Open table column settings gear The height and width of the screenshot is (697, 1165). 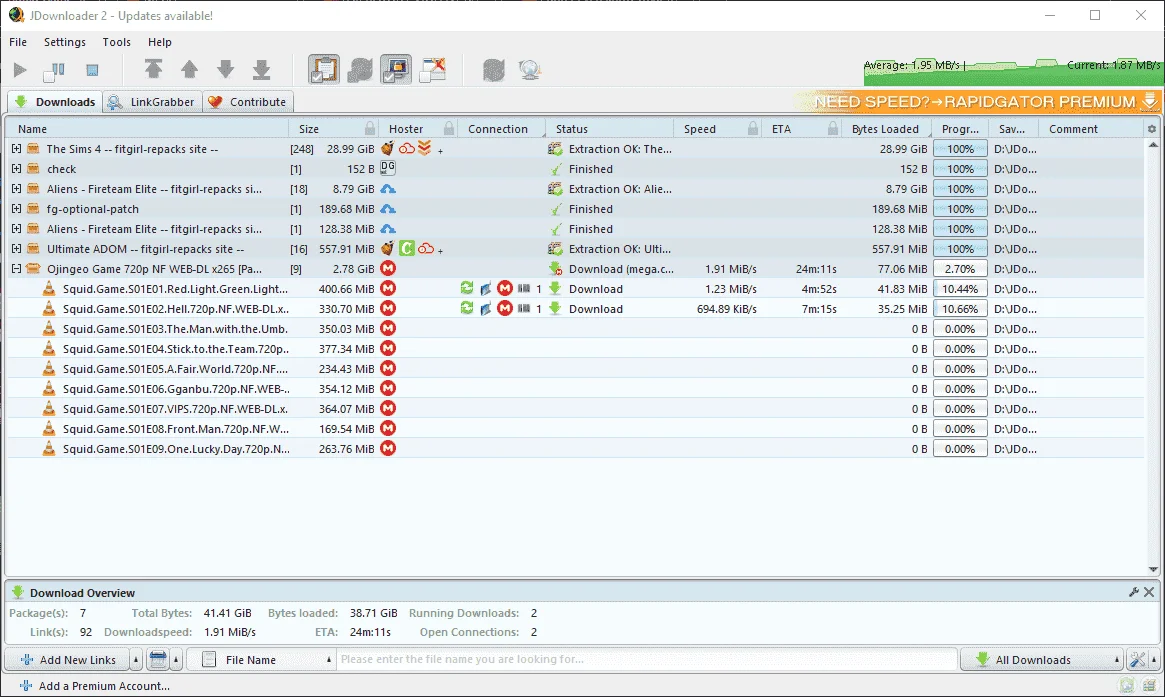point(1152,129)
